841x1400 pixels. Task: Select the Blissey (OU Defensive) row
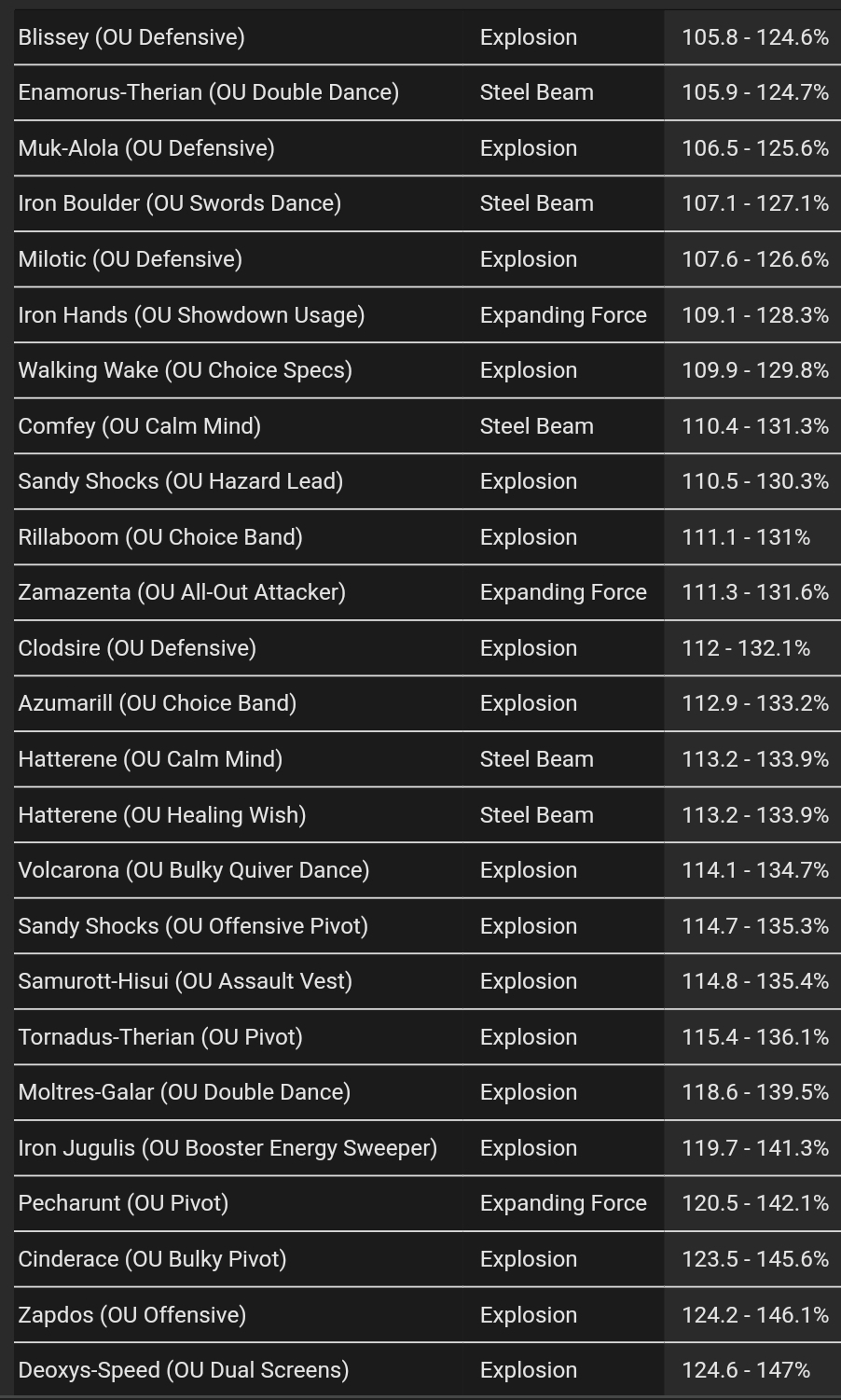pyautogui.click(x=427, y=37)
